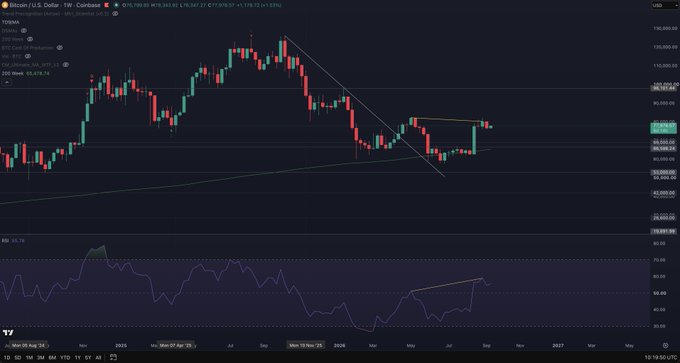The height and width of the screenshot is (363, 680).
Task: Toggle eye icon for Vol BTC indicator
Action: coord(28,56)
